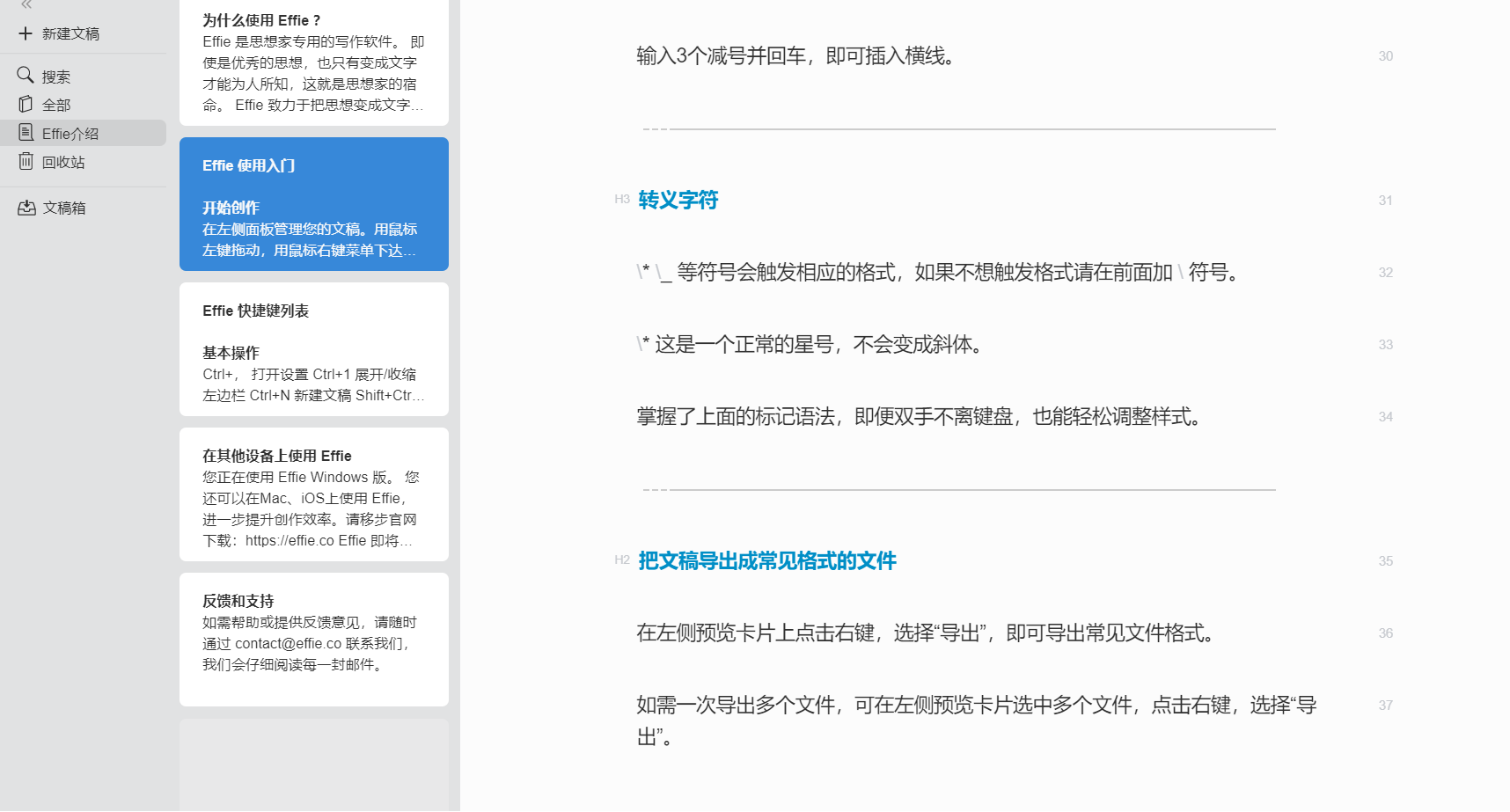This screenshot has height=812, width=1510.
Task: Select the 为什么使用 Effie card
Action: [x=313, y=62]
